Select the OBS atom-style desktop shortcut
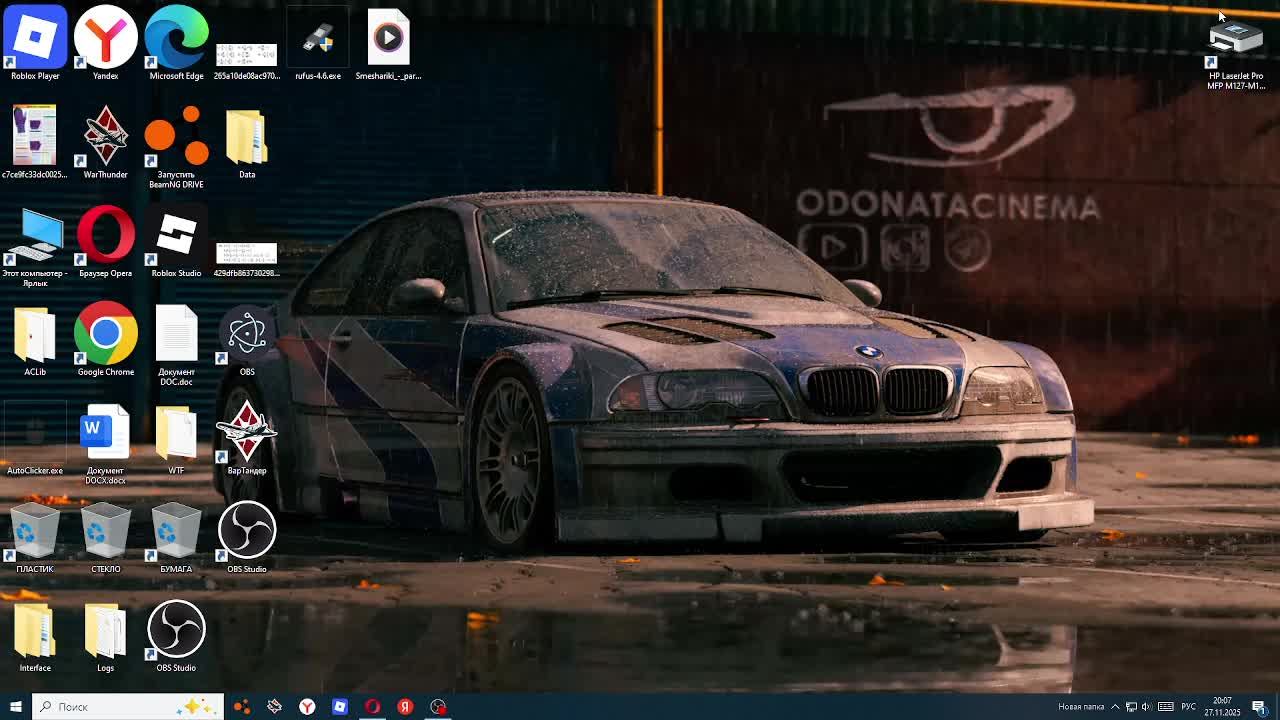Image resolution: width=1280 pixels, height=720 pixels. 246,340
